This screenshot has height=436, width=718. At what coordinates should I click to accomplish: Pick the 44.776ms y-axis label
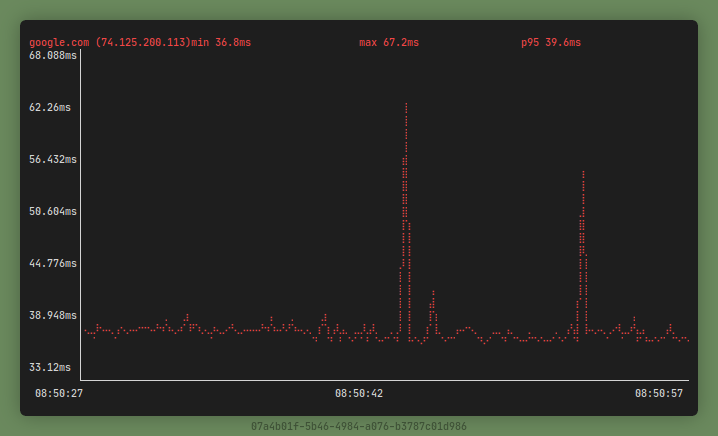(x=53, y=264)
